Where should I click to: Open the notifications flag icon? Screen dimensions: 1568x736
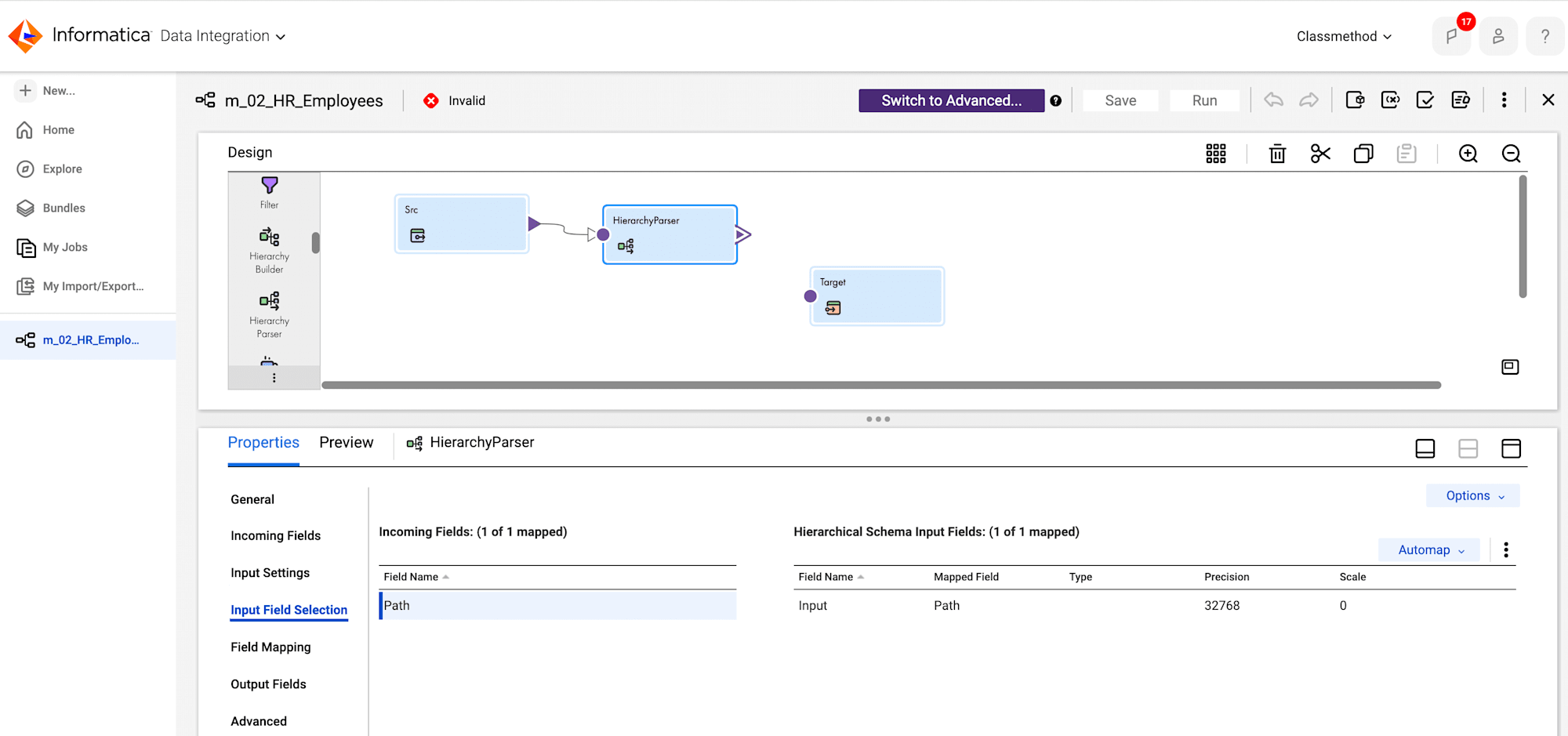click(x=1451, y=36)
